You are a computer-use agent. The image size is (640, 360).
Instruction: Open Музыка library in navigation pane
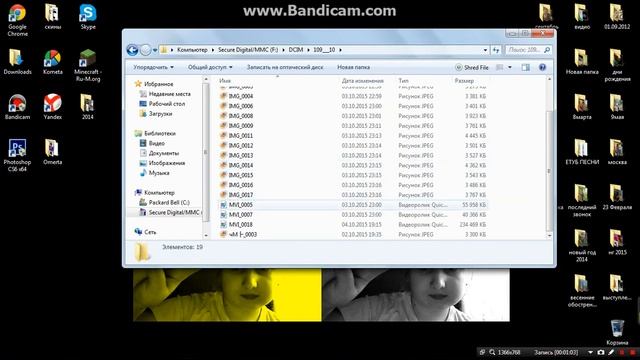click(x=155, y=173)
